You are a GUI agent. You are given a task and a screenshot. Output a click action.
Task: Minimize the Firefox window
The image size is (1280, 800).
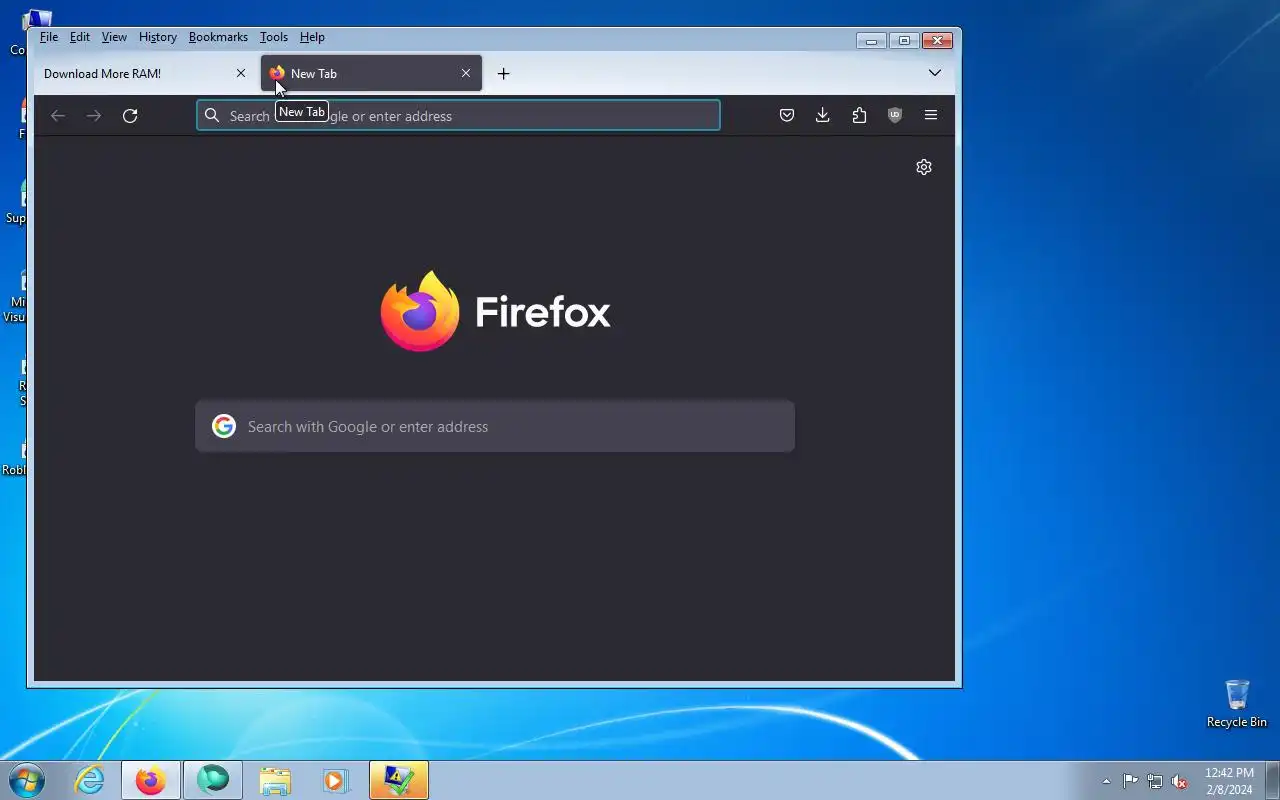click(871, 41)
